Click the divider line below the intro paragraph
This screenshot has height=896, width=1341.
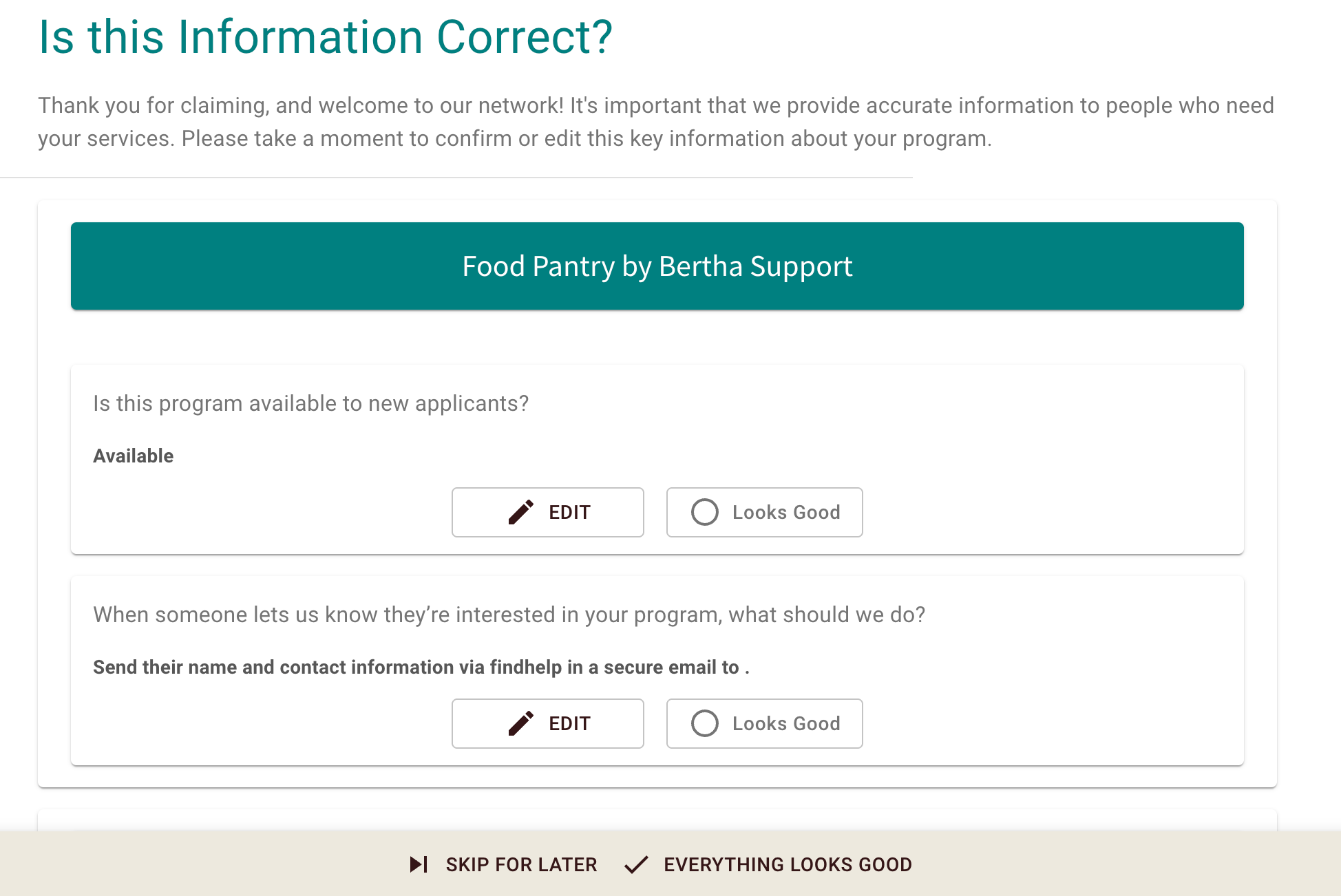click(456, 178)
